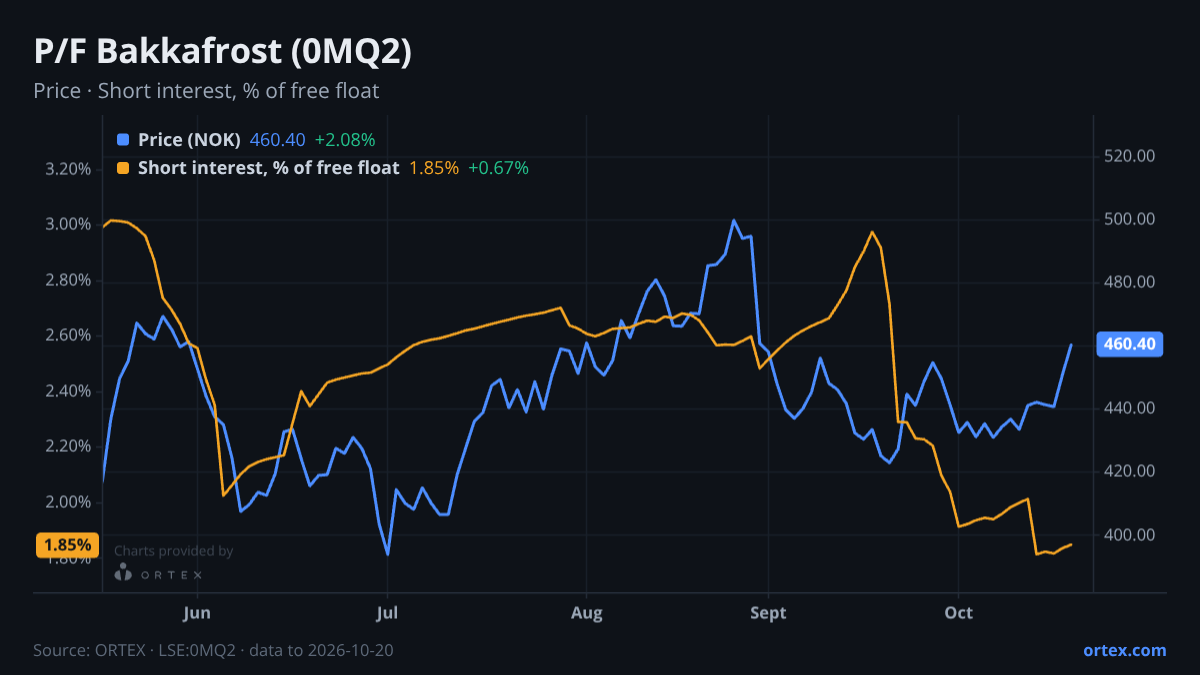
Task: Click the blue Price legend swatch
Action: 123,140
